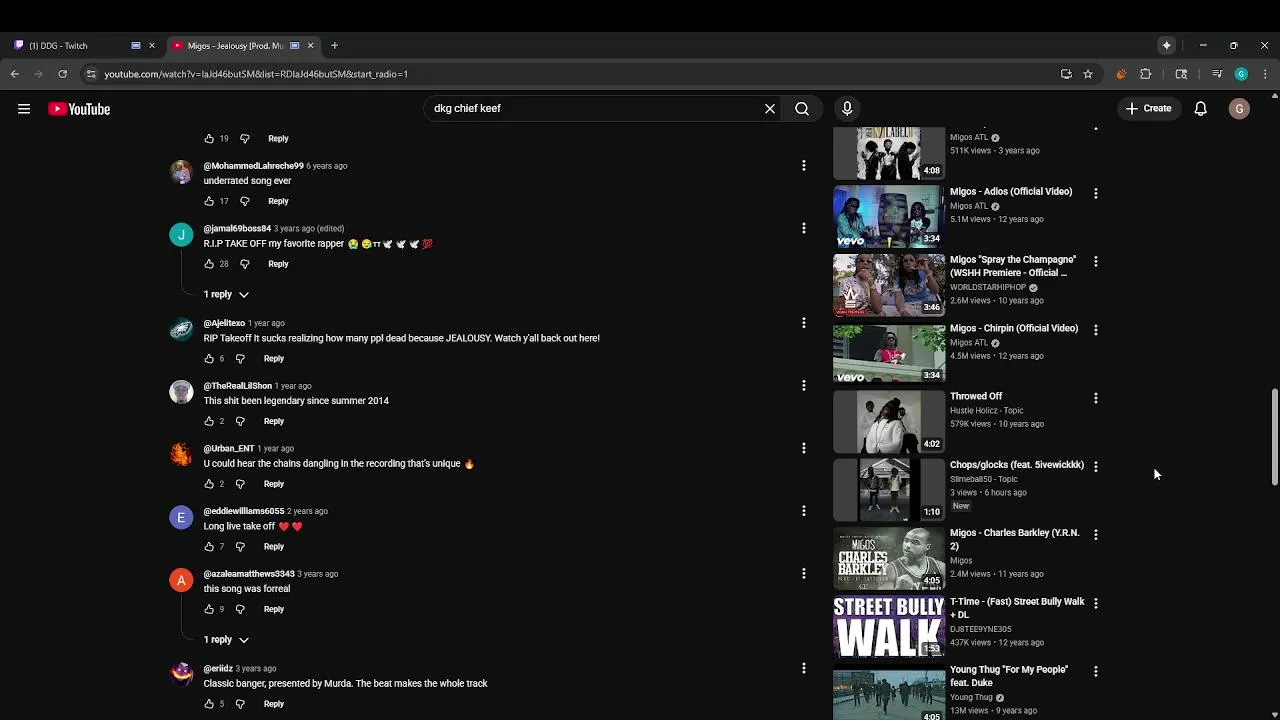Open Chrome three-dot menu
This screenshot has height=720, width=1280.
1265,74
